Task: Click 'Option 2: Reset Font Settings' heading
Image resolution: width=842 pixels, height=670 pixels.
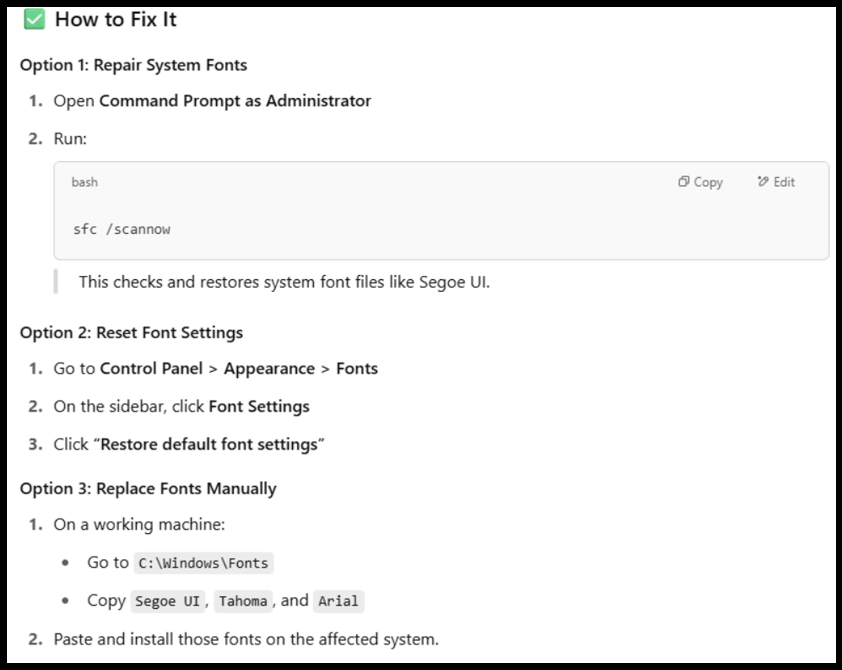Action: (x=132, y=333)
